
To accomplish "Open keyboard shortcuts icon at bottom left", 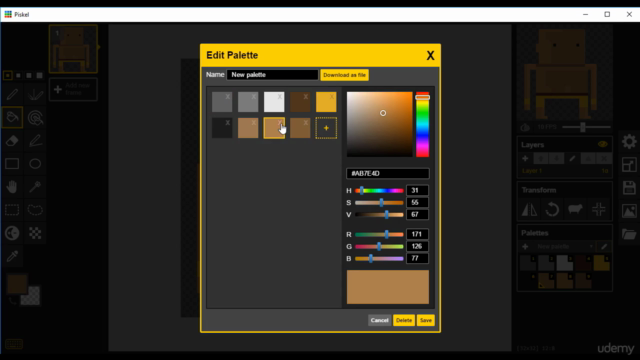I will (14, 344).
